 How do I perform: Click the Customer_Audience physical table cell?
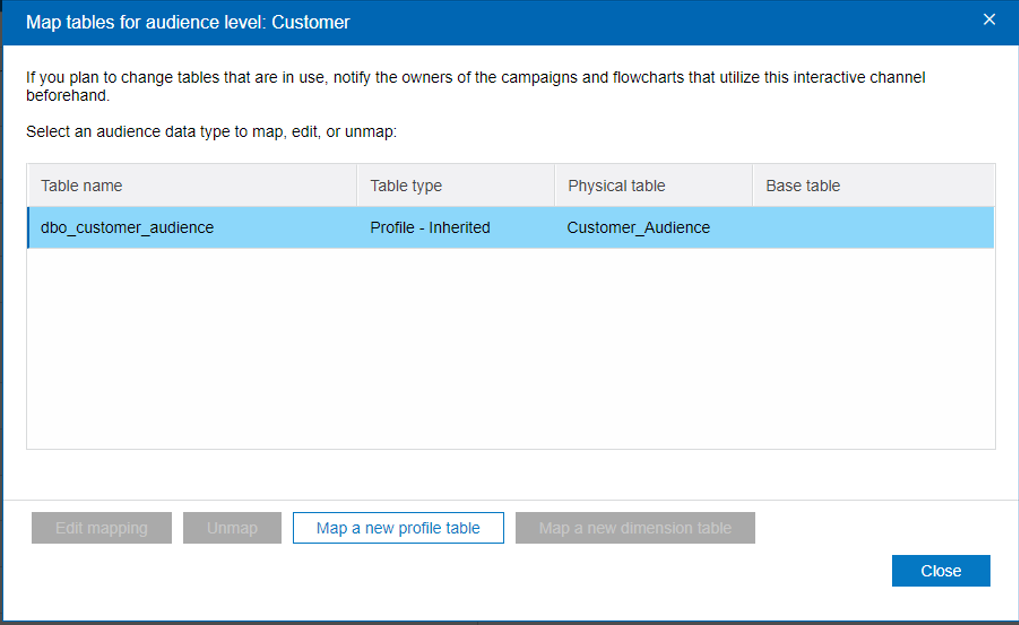coord(638,227)
